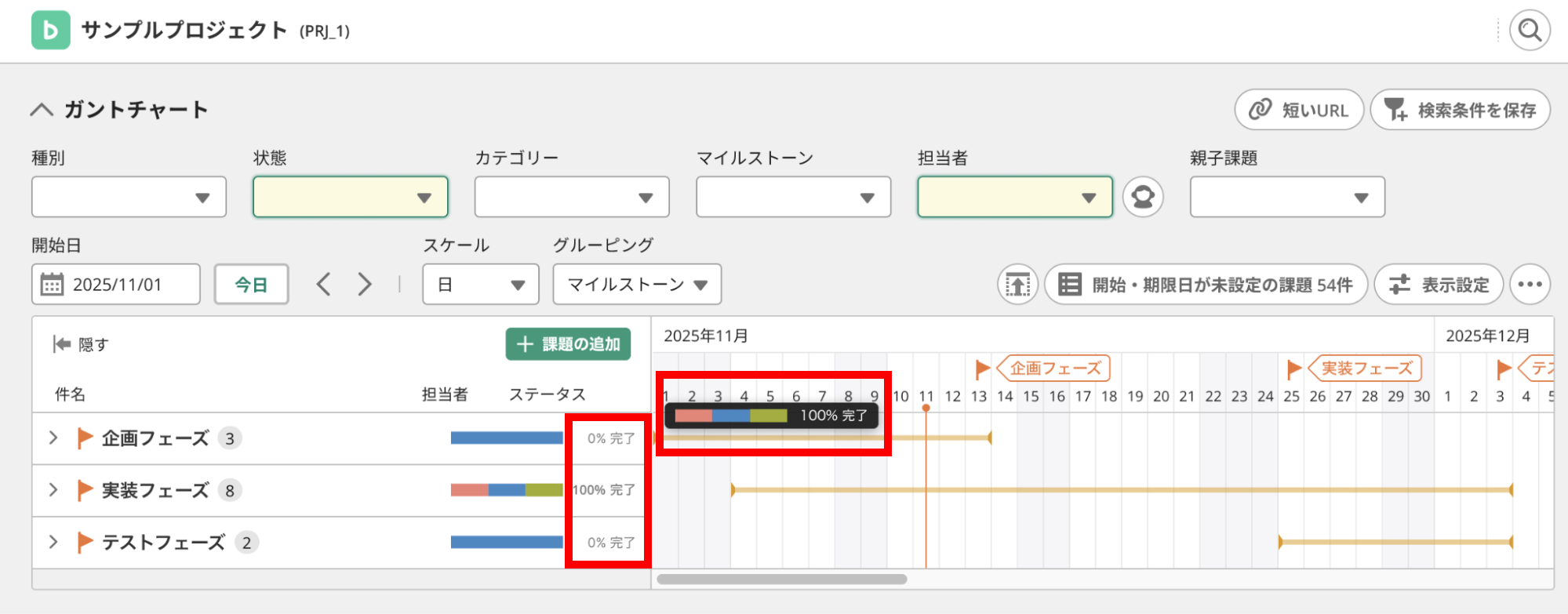Click the 開始日 date field 2025/11/01

[x=116, y=284]
